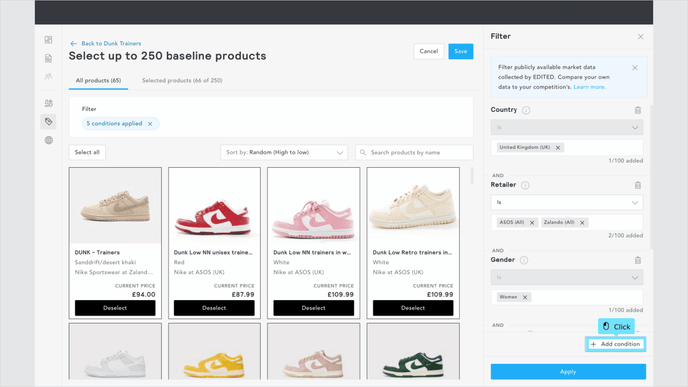Open the price tag sidebar icon
This screenshot has height=387, width=688.
pos(49,122)
